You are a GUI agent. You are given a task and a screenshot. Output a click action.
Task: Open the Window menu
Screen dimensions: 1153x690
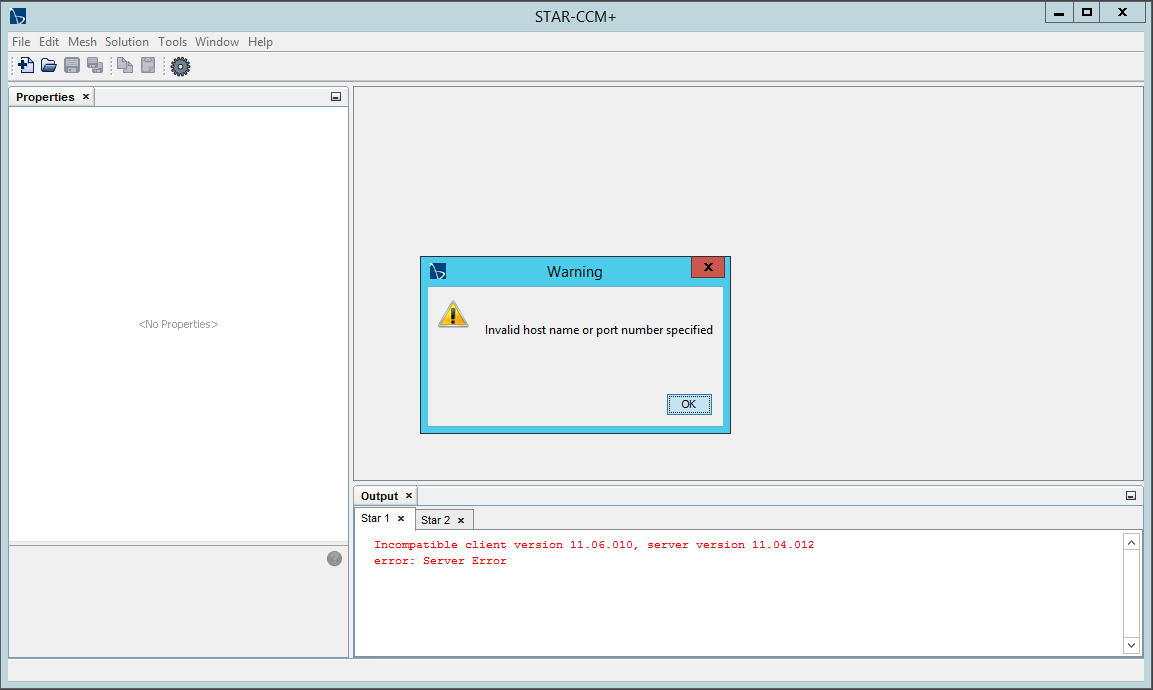pyautogui.click(x=217, y=42)
